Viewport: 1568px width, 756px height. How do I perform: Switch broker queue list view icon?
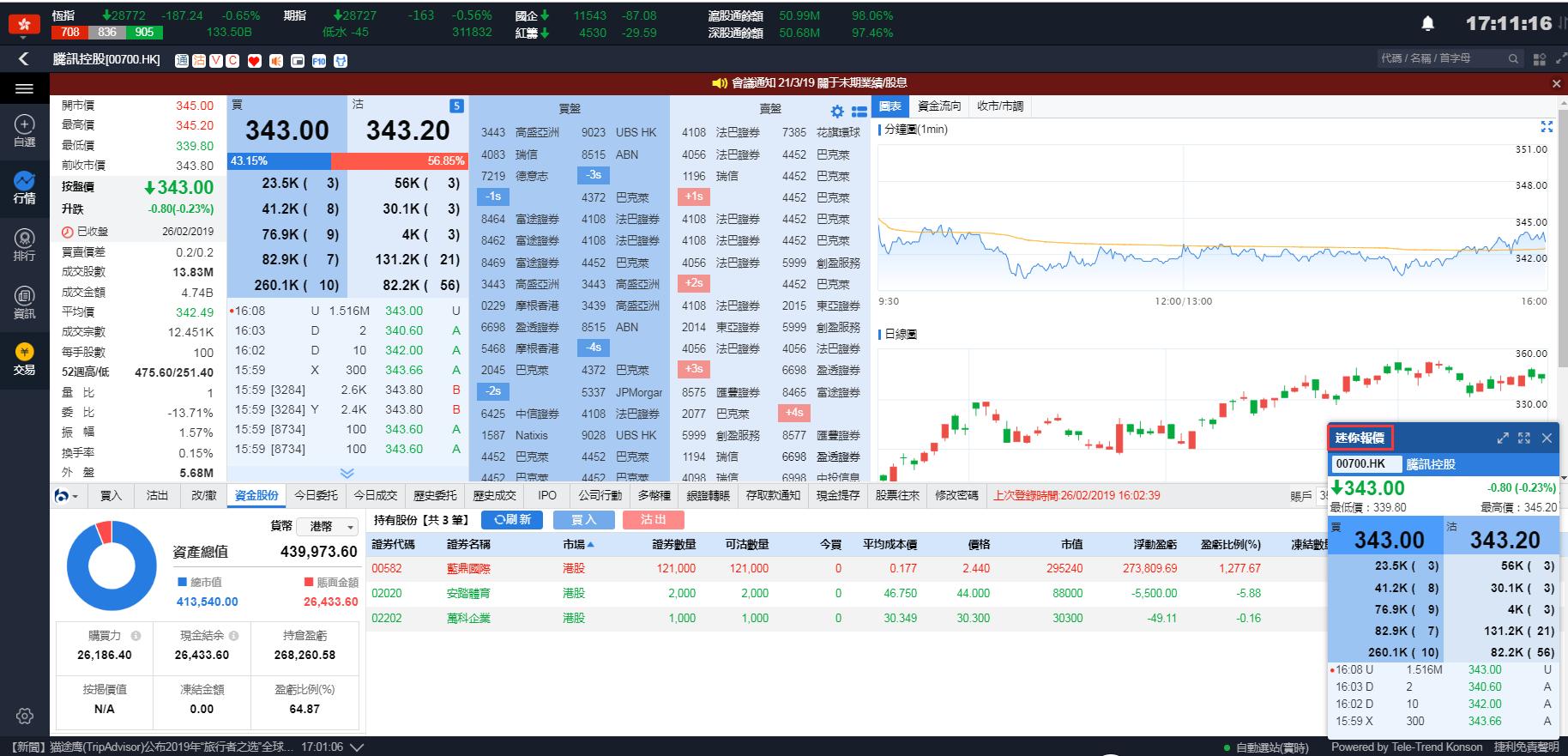[x=859, y=112]
